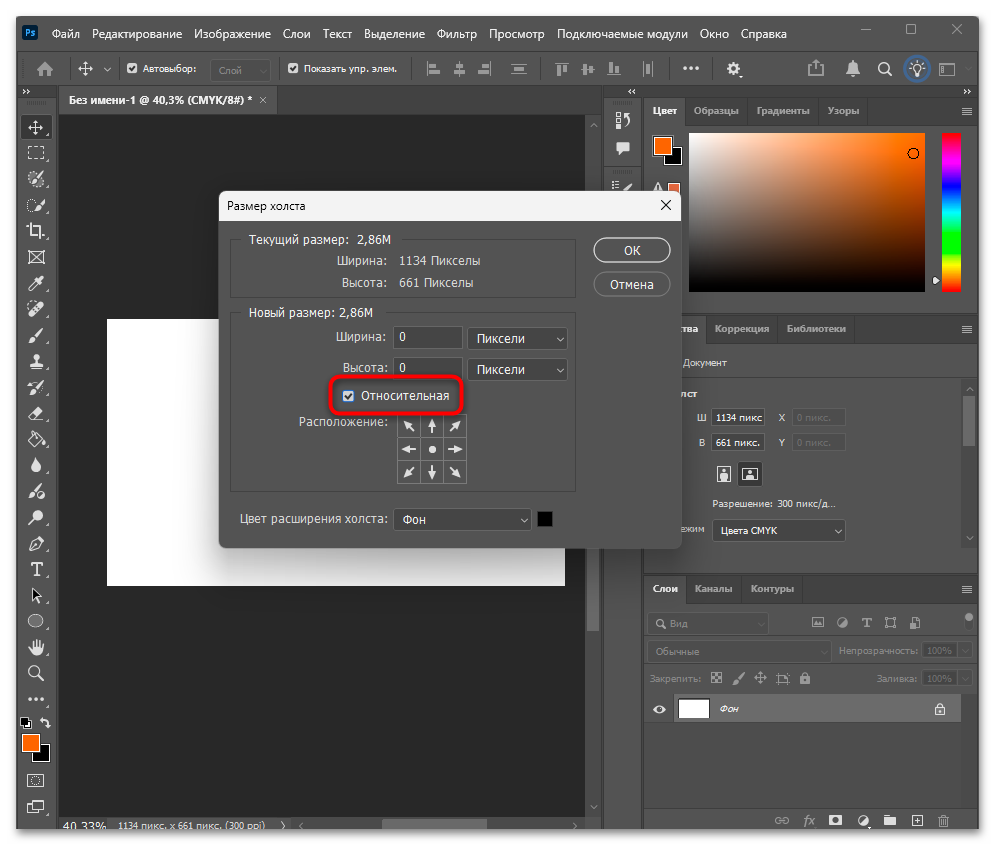Open the Discover lightbulb icon
The height and width of the screenshot is (845, 995).
[916, 69]
